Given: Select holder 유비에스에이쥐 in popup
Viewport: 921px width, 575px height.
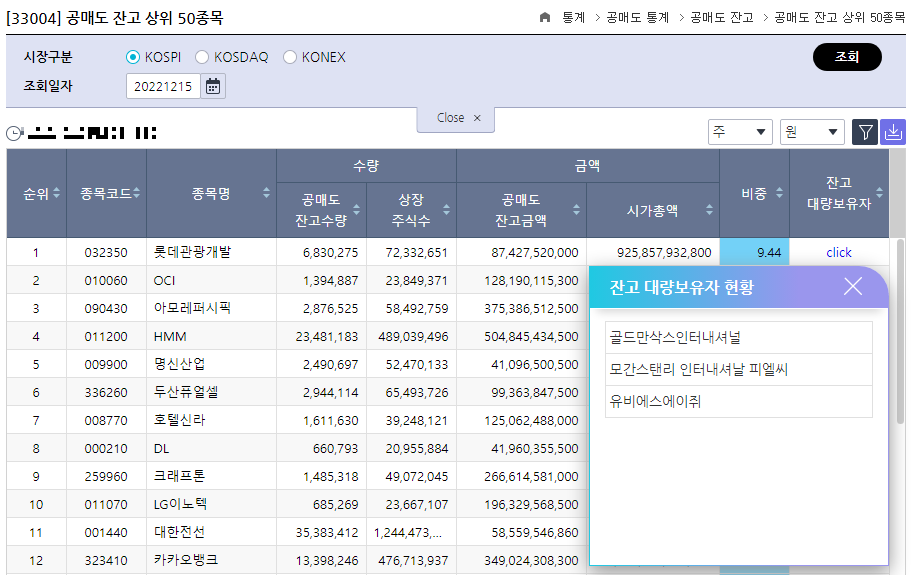Looking at the screenshot, I should pos(738,402).
